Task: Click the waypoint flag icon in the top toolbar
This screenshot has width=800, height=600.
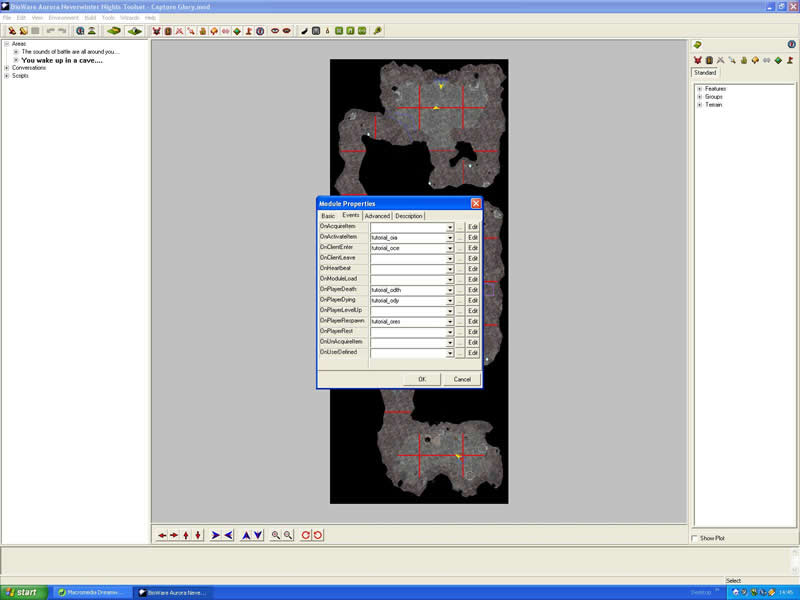Action: click(x=248, y=31)
